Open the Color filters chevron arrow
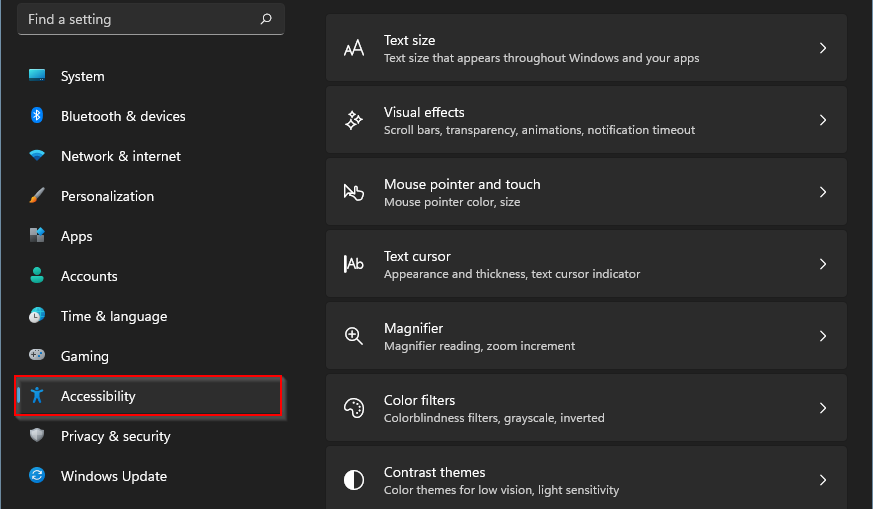Viewport: 873px width, 509px height. tap(823, 408)
